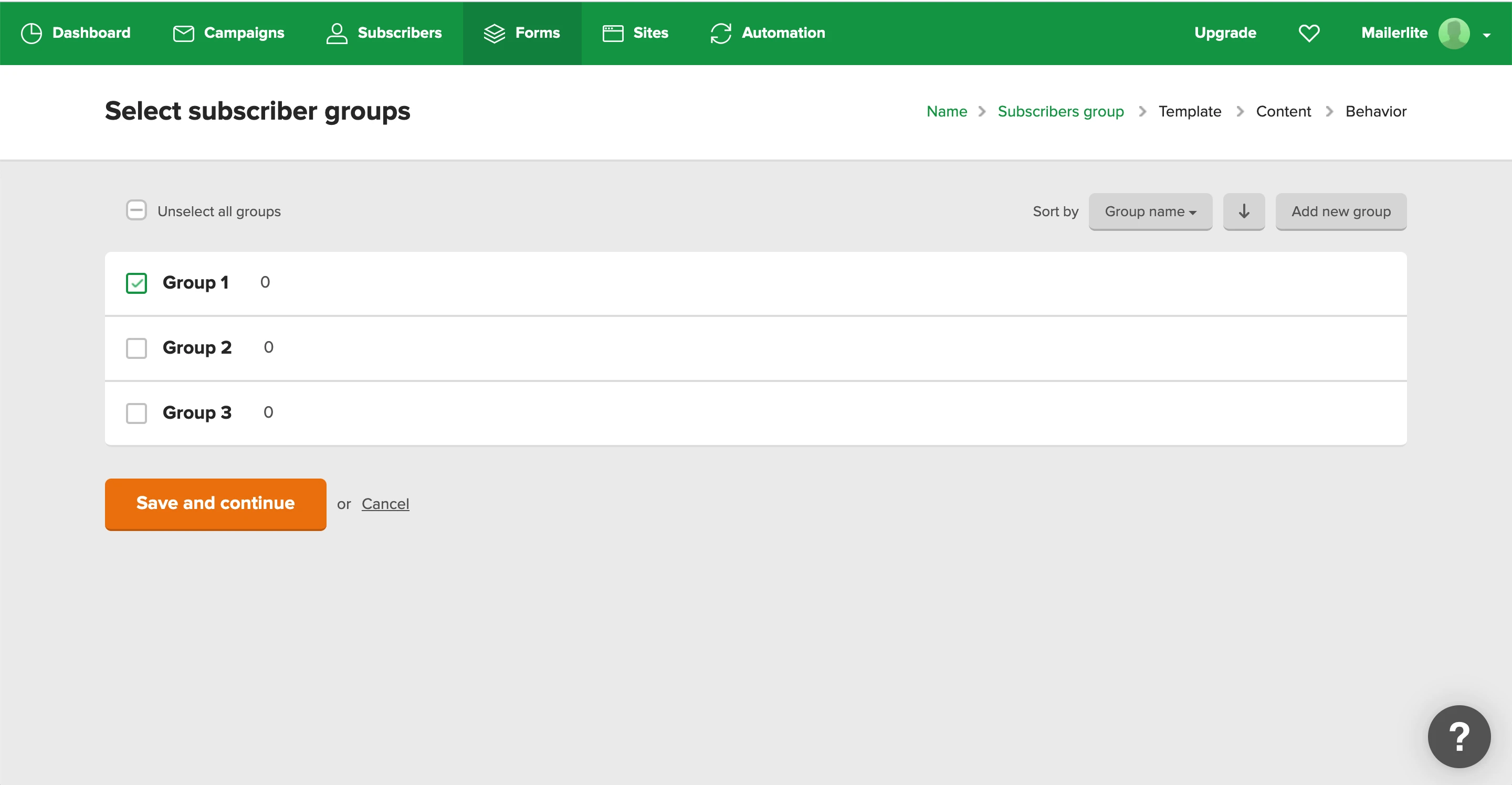Click the Cancel link
The height and width of the screenshot is (785, 1512).
tap(385, 504)
